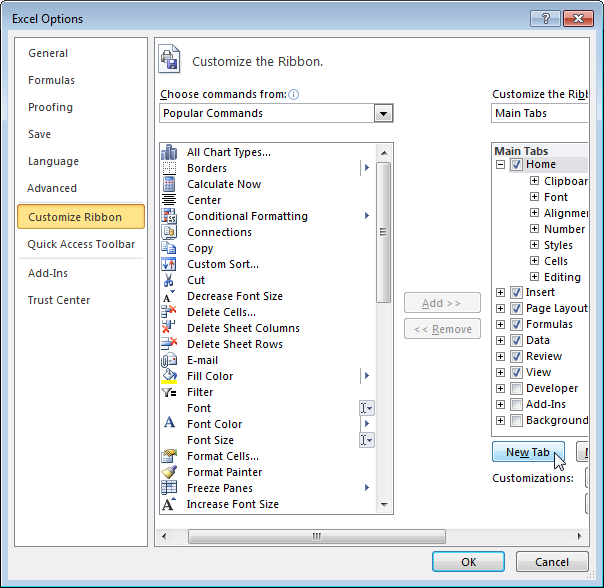Select the Decrease Font Size icon
This screenshot has width=604, height=588.
(x=169, y=296)
